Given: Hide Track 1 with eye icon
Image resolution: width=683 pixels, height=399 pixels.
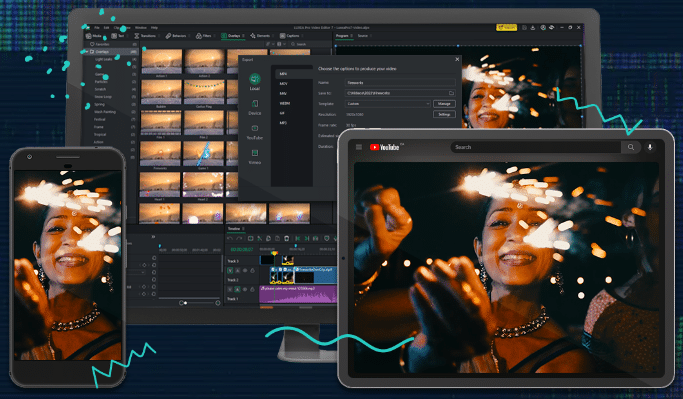Looking at the screenshot, I should 245,289.
